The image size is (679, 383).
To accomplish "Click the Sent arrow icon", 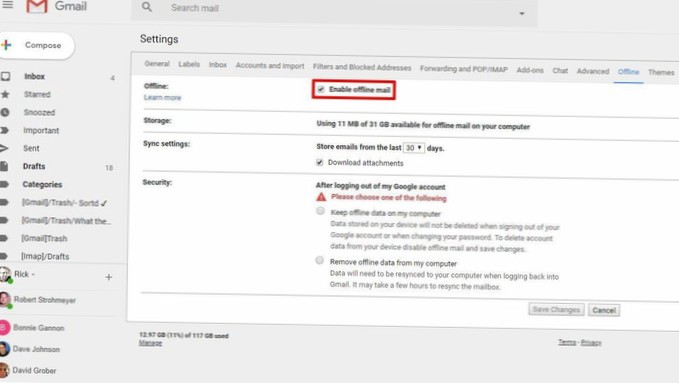I will click(x=4, y=148).
